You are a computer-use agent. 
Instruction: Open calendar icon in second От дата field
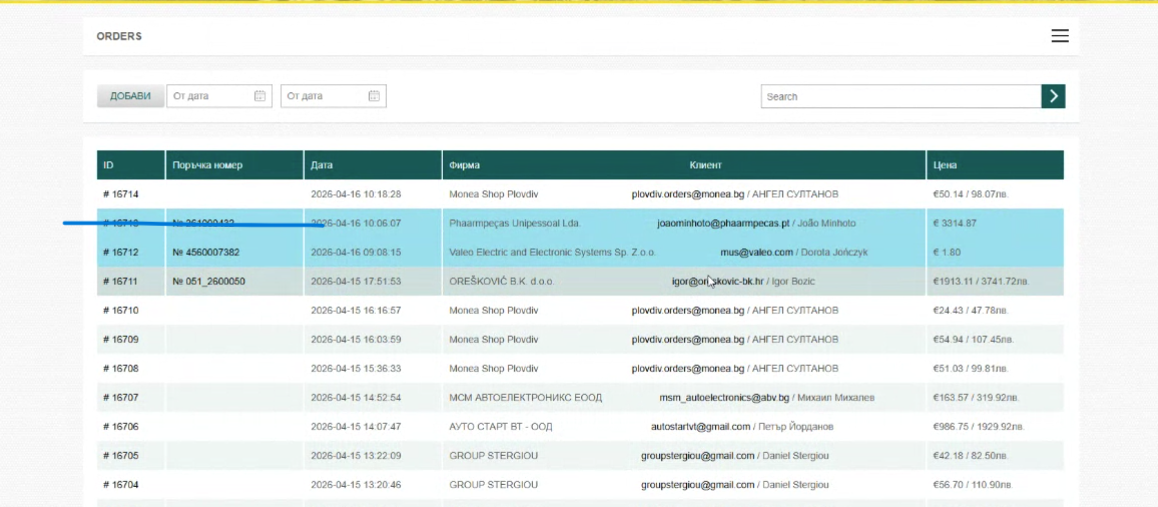point(373,96)
